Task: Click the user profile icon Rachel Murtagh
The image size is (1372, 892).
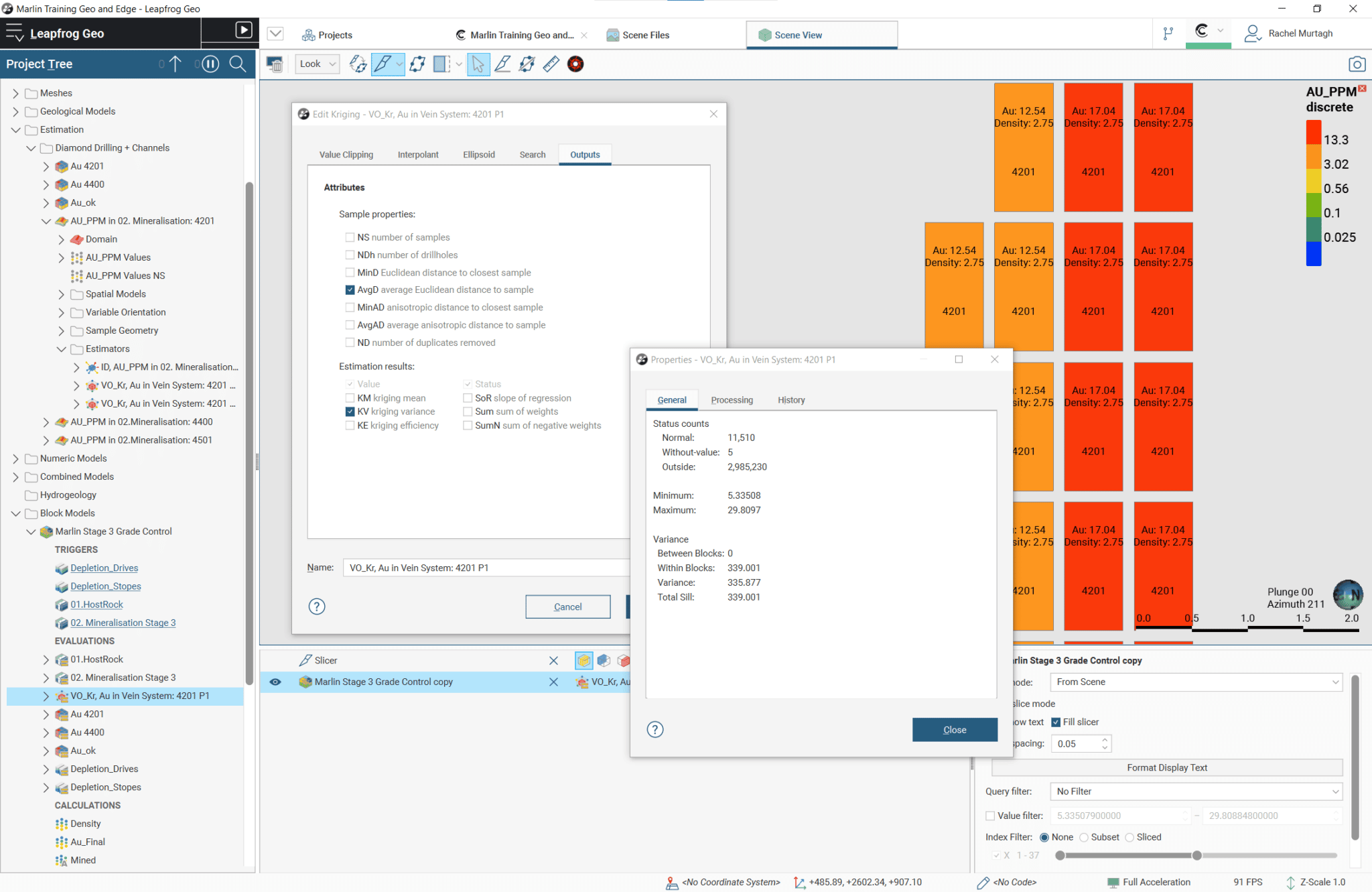Action: click(1252, 34)
